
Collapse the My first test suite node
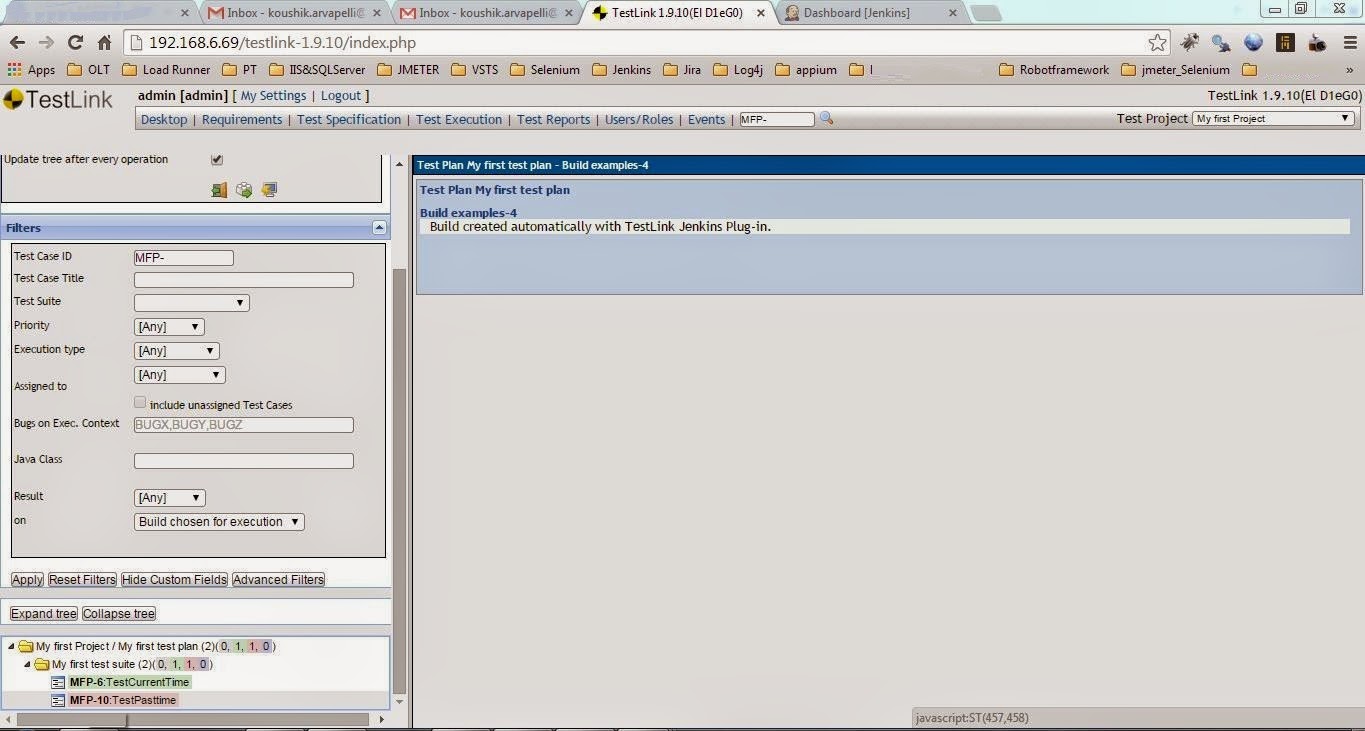tap(27, 664)
